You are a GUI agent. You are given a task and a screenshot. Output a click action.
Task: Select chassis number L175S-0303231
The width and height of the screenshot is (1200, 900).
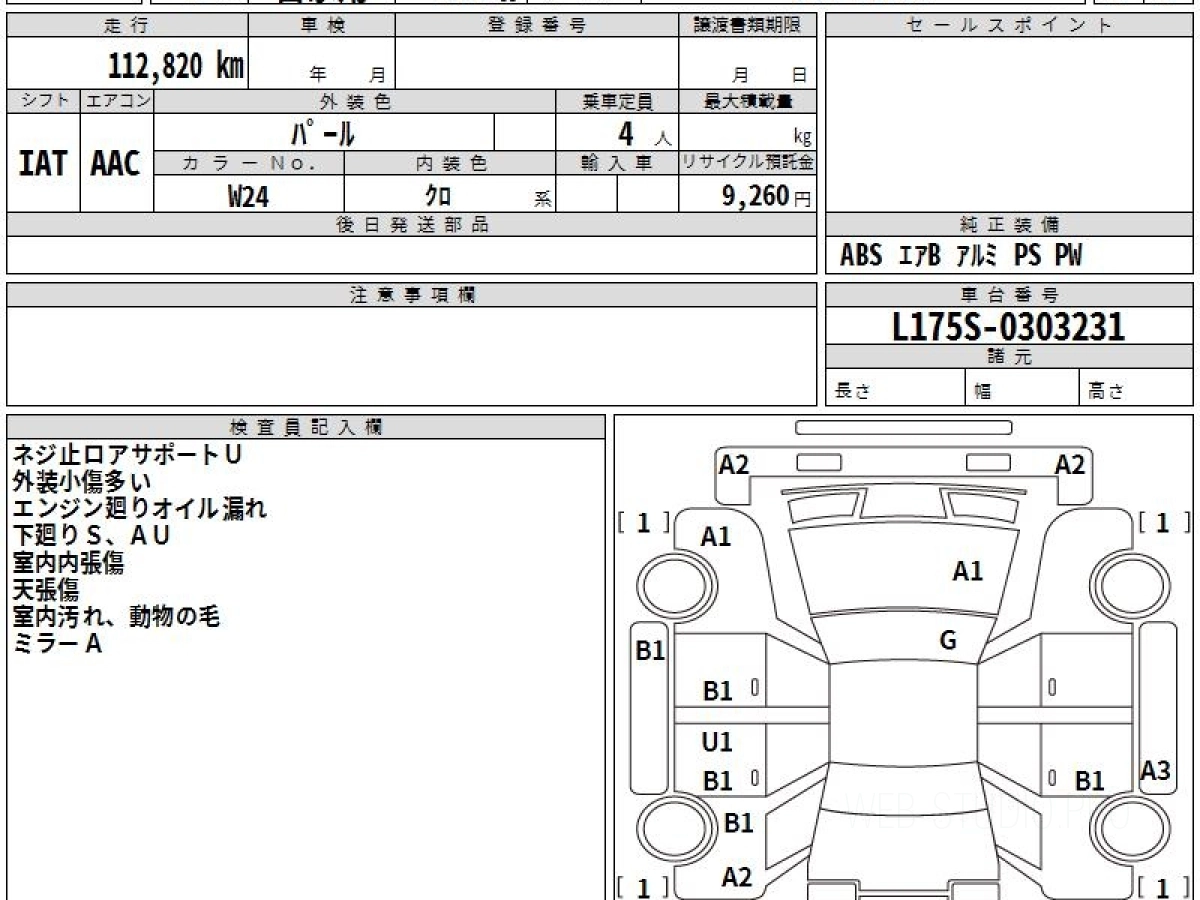1009,326
